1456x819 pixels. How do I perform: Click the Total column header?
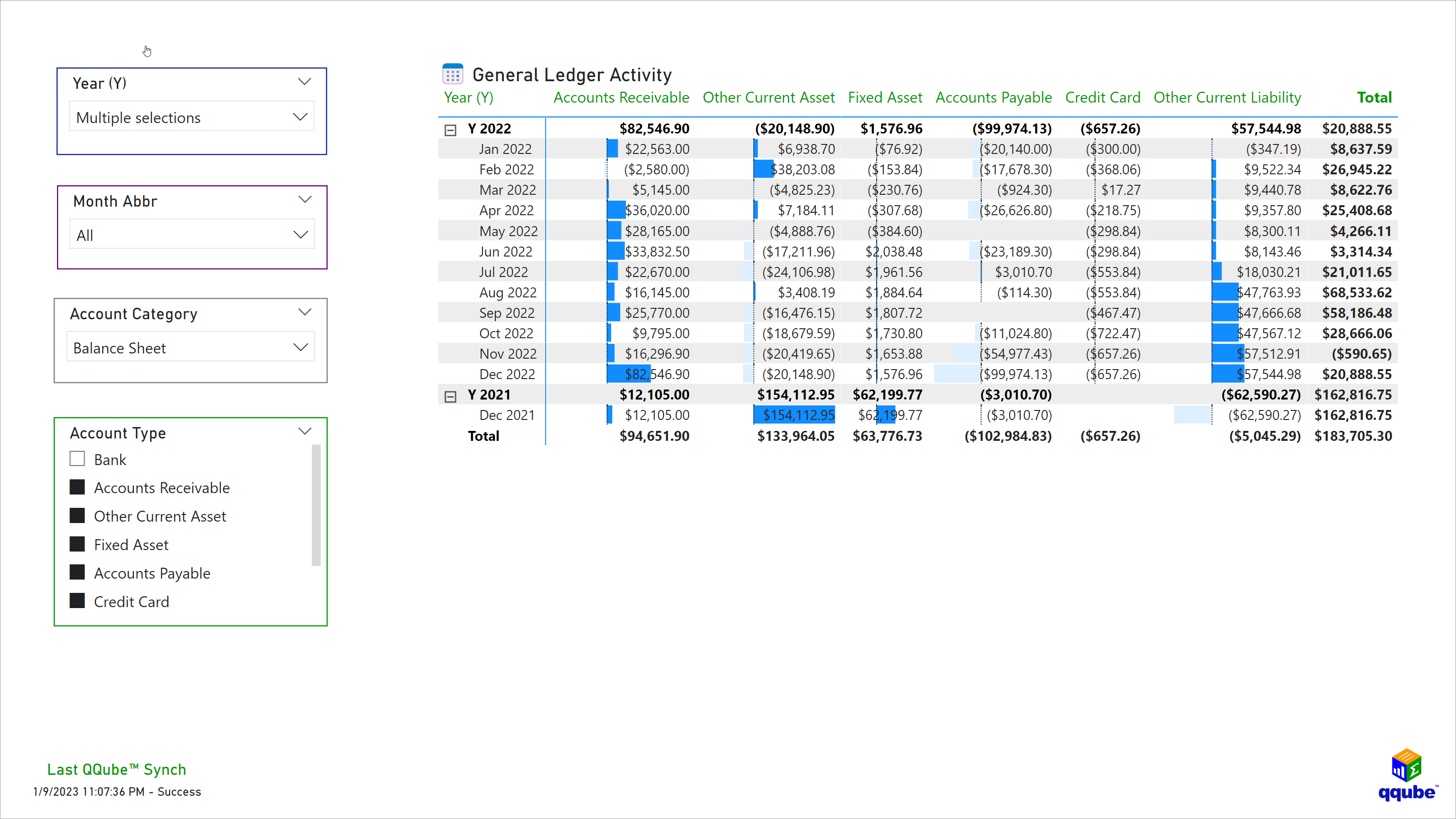1374,97
